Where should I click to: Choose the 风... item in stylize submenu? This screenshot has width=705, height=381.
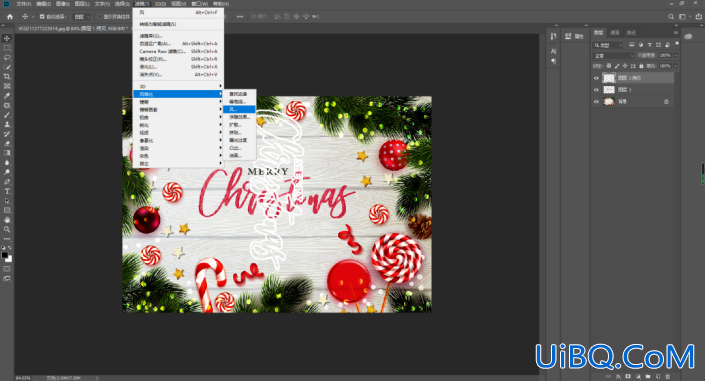click(x=239, y=109)
